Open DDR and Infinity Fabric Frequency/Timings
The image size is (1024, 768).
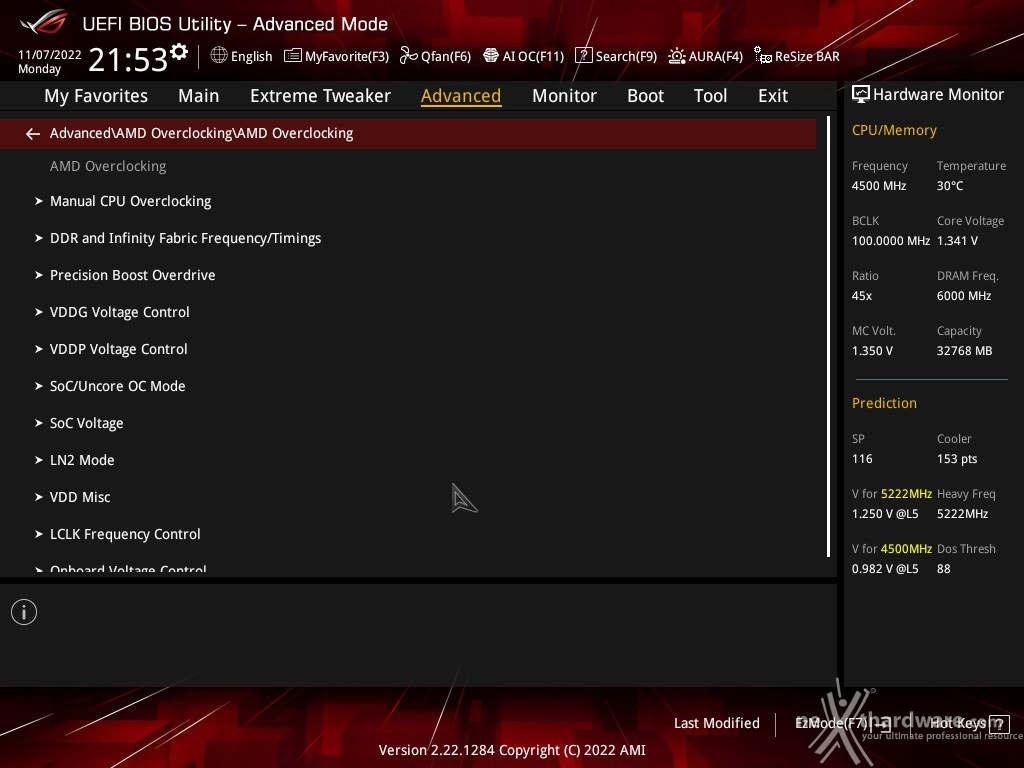pos(185,238)
